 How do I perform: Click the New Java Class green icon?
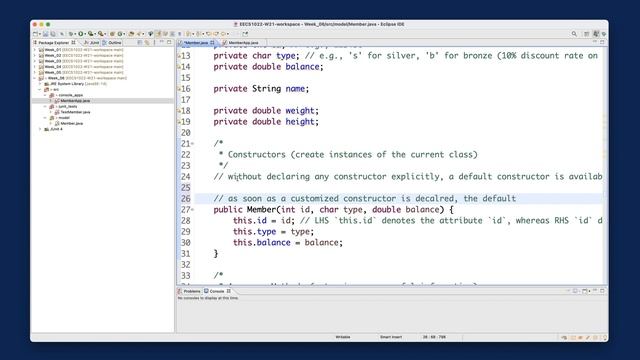(120, 34)
